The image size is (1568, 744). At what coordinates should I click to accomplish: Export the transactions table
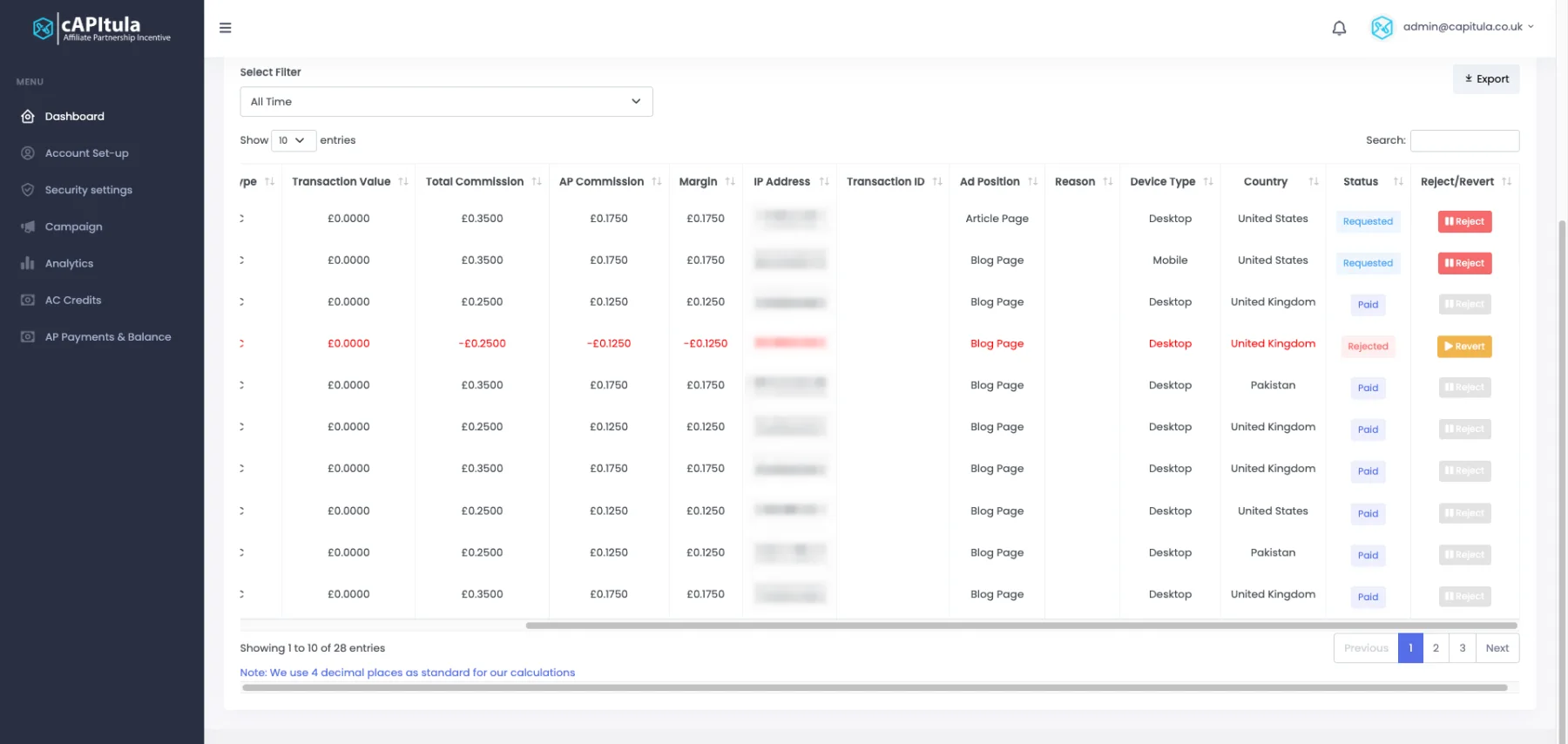(x=1486, y=79)
